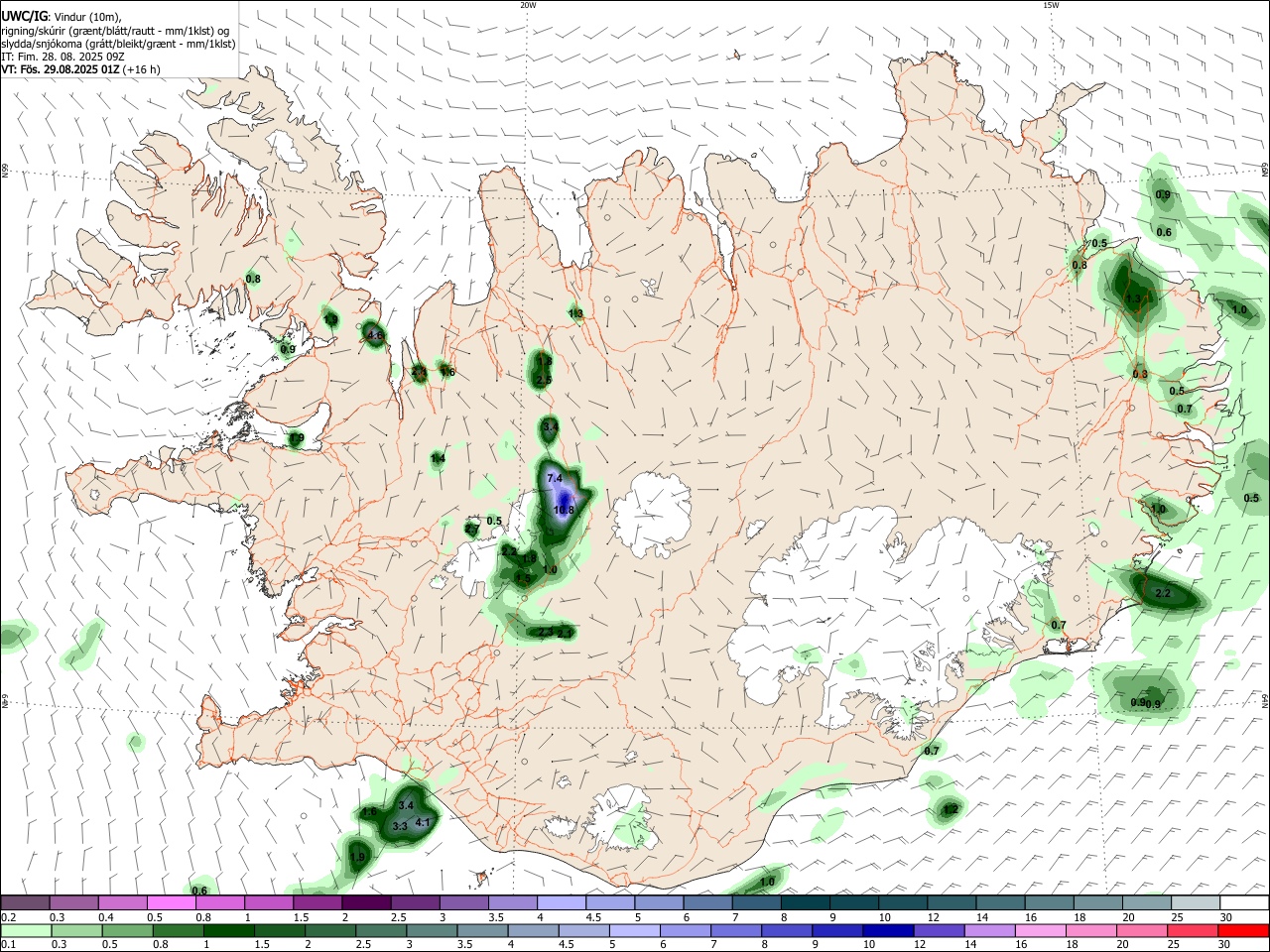Click the bright magenta 0.5 snow legend swatch
Image resolution: width=1270 pixels, height=952 pixels.
[170, 902]
